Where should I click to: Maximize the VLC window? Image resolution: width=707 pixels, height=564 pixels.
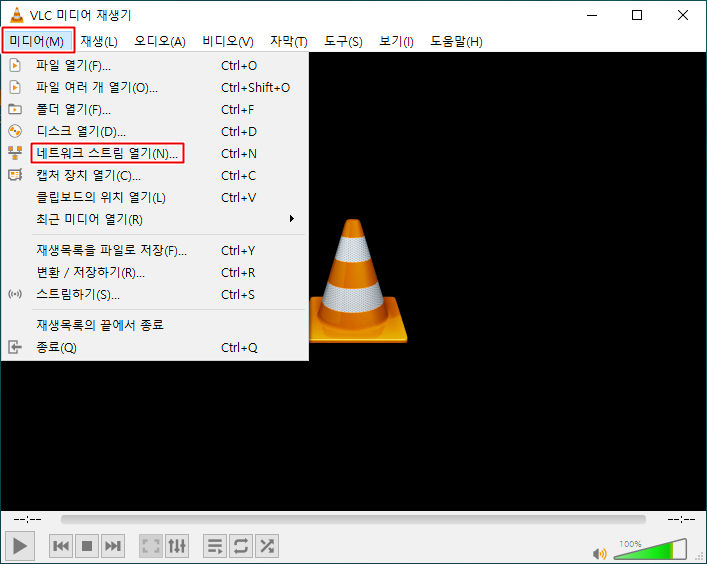pos(637,15)
